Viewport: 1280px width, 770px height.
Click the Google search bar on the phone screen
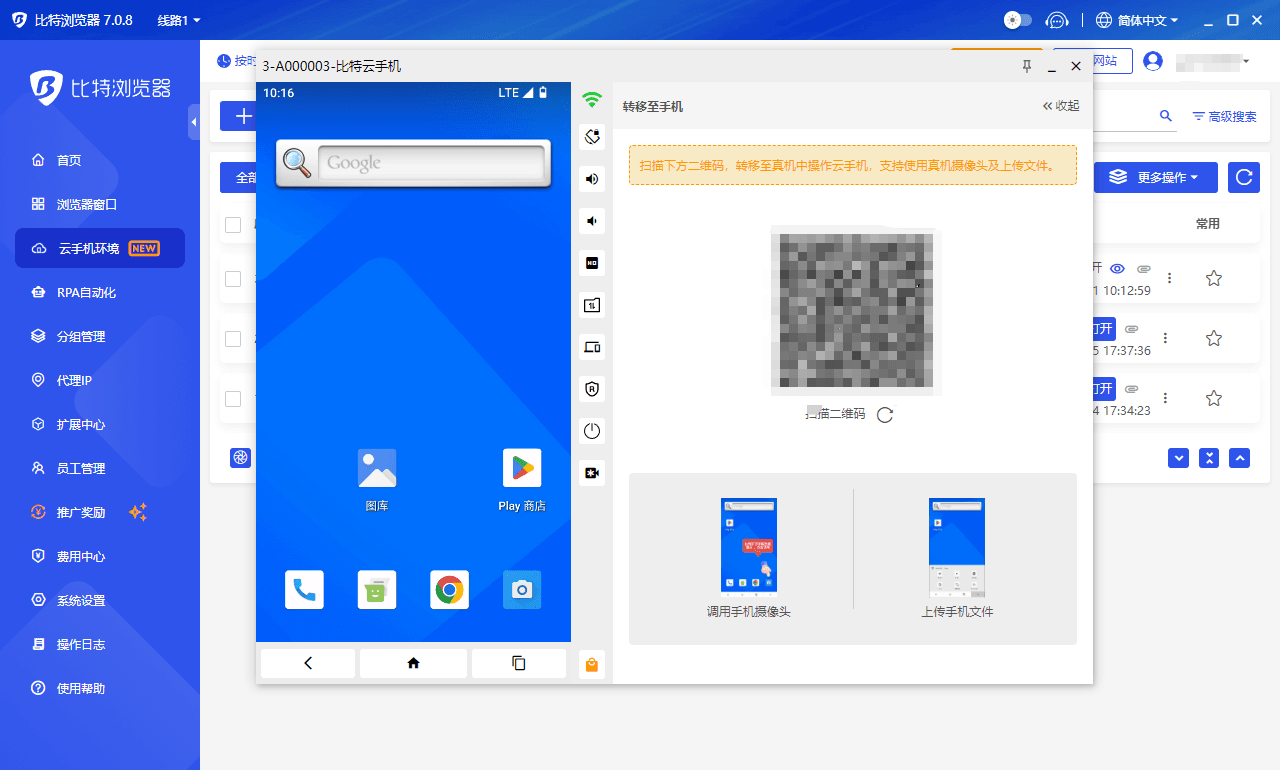tap(430, 163)
